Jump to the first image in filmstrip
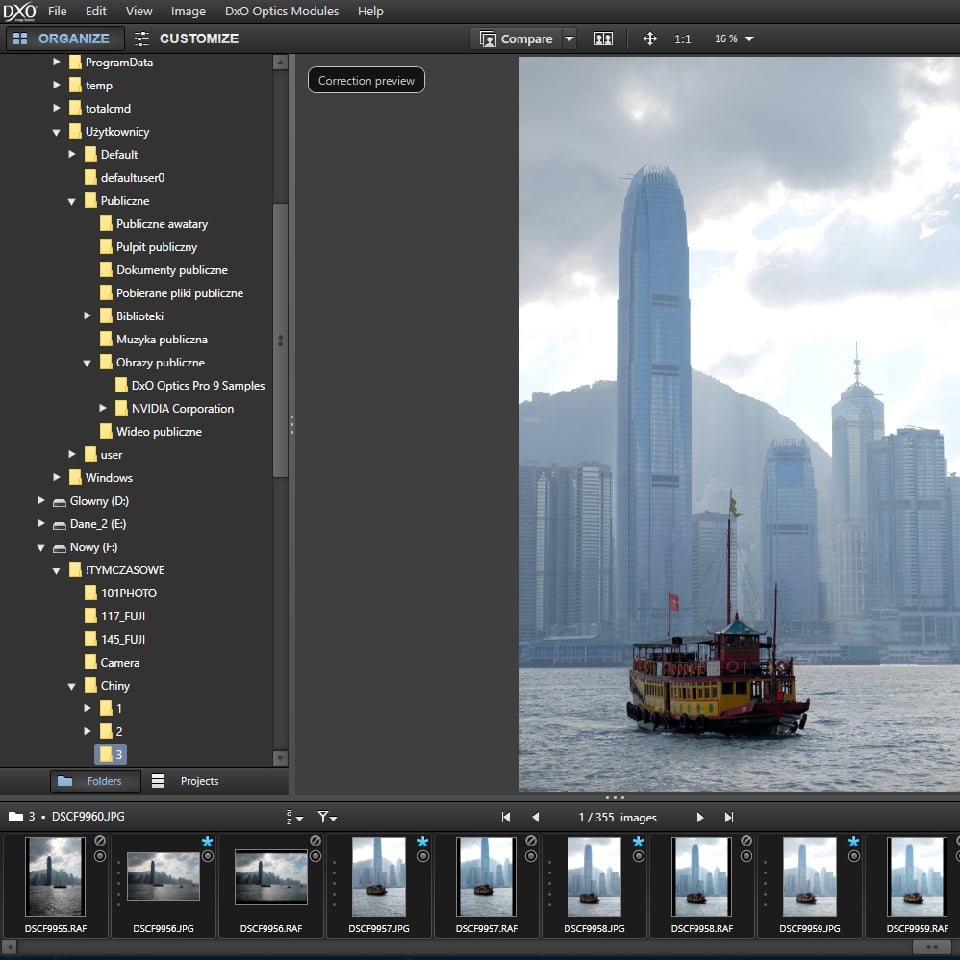Viewport: 960px width, 960px height. click(x=506, y=817)
